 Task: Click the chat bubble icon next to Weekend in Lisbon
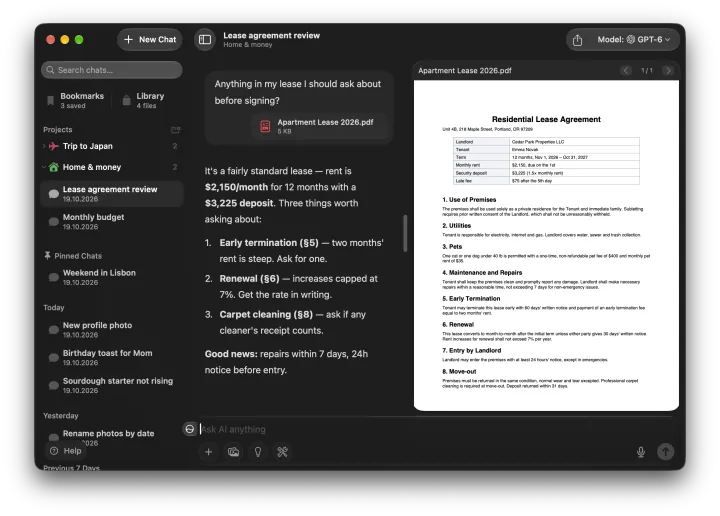(x=54, y=277)
